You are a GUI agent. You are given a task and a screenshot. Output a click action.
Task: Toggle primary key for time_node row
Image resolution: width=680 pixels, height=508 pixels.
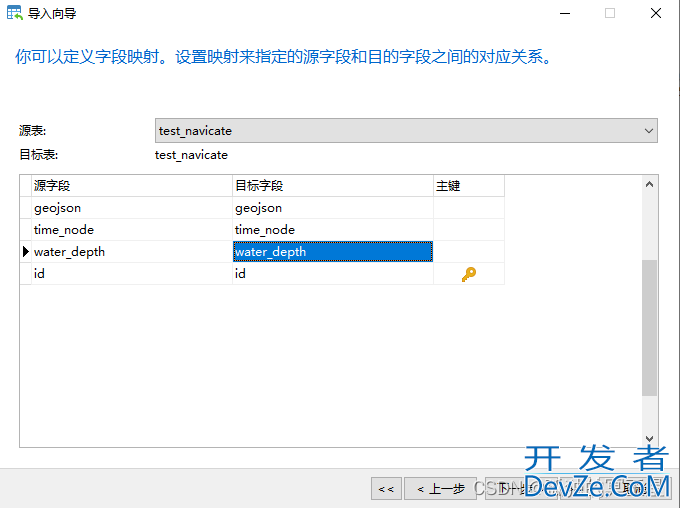469,230
